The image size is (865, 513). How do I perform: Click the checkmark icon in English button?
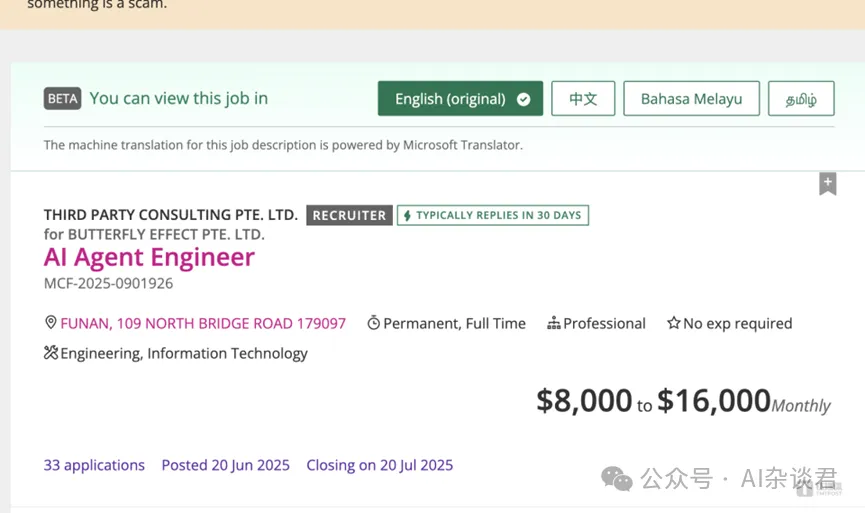click(x=524, y=99)
